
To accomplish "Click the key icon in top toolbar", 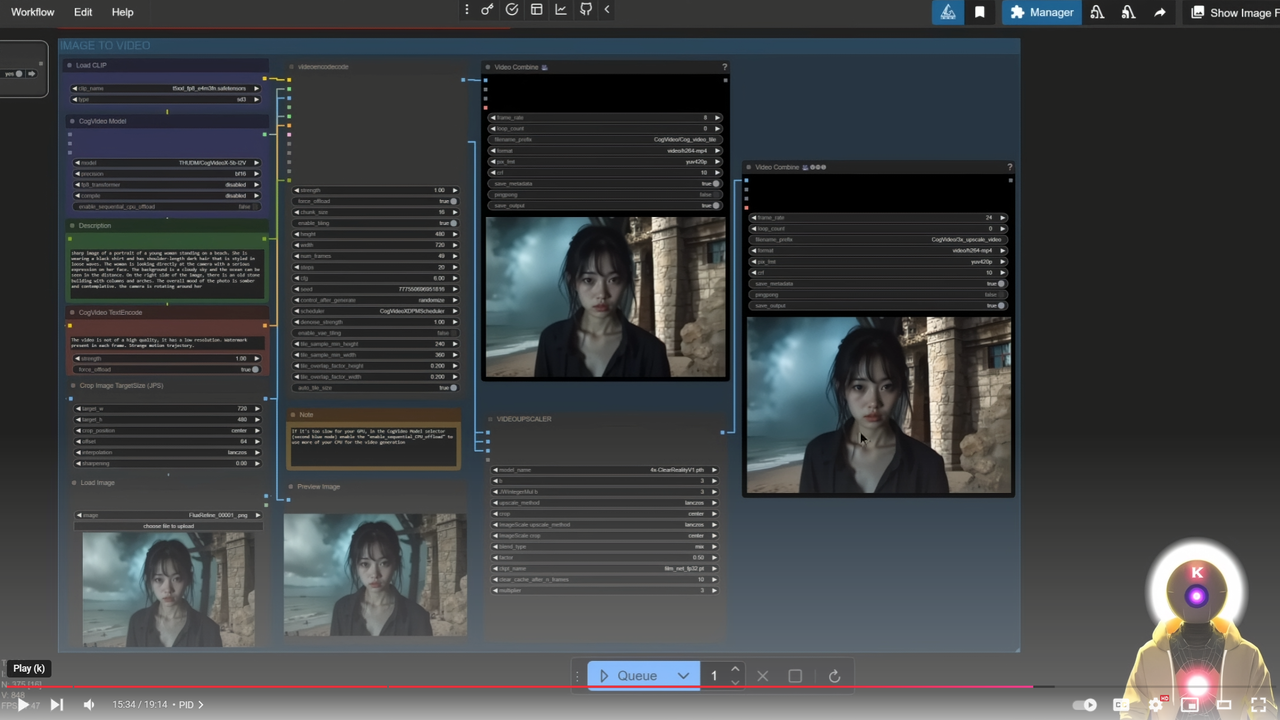I will (487, 10).
